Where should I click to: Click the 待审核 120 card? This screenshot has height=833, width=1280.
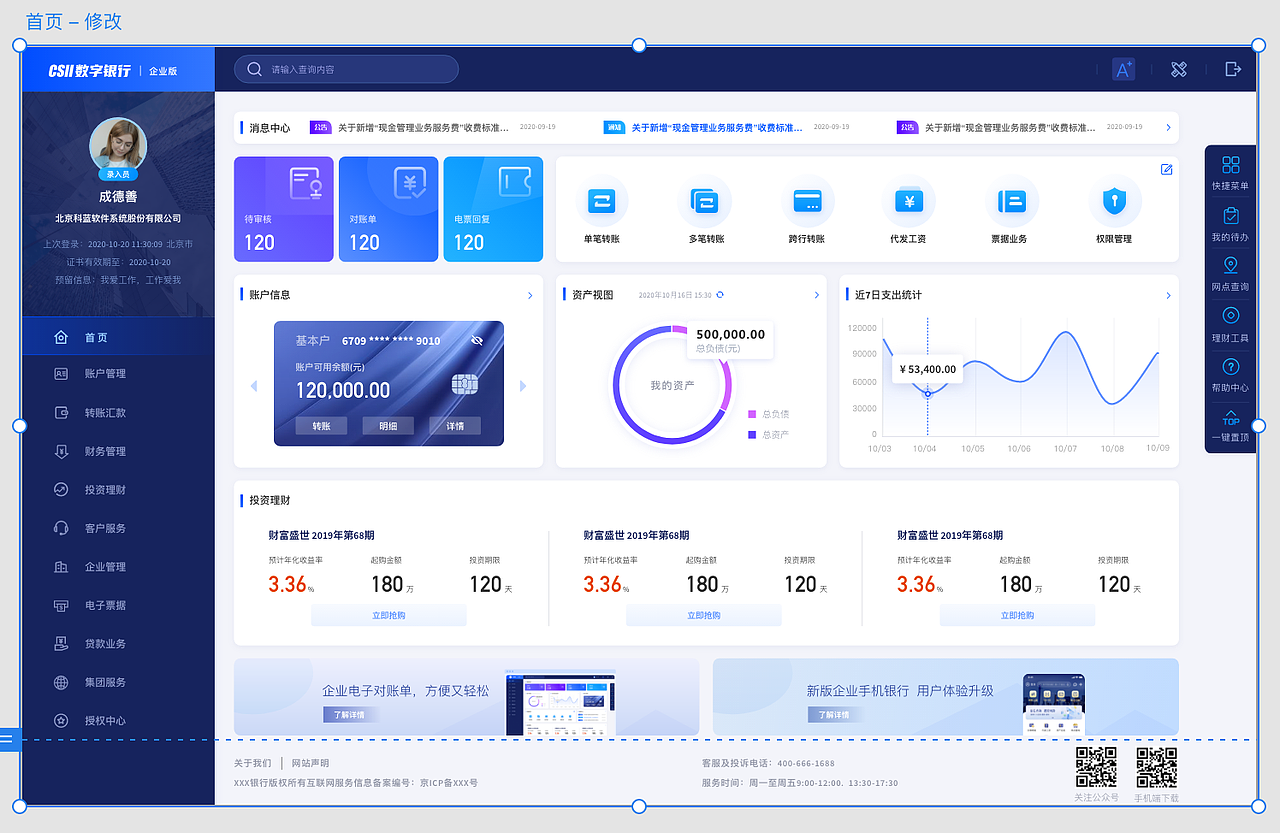coord(284,209)
